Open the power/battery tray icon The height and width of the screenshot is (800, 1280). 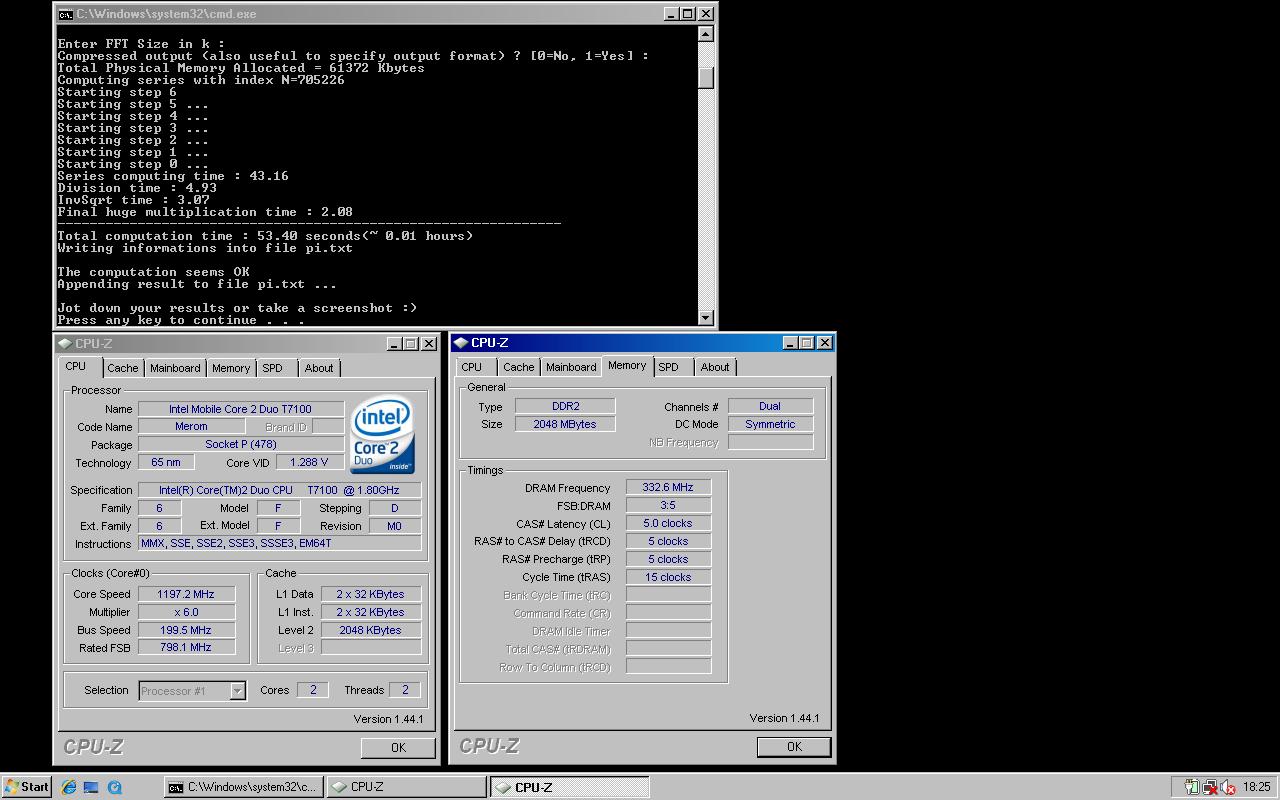[x=1191, y=787]
